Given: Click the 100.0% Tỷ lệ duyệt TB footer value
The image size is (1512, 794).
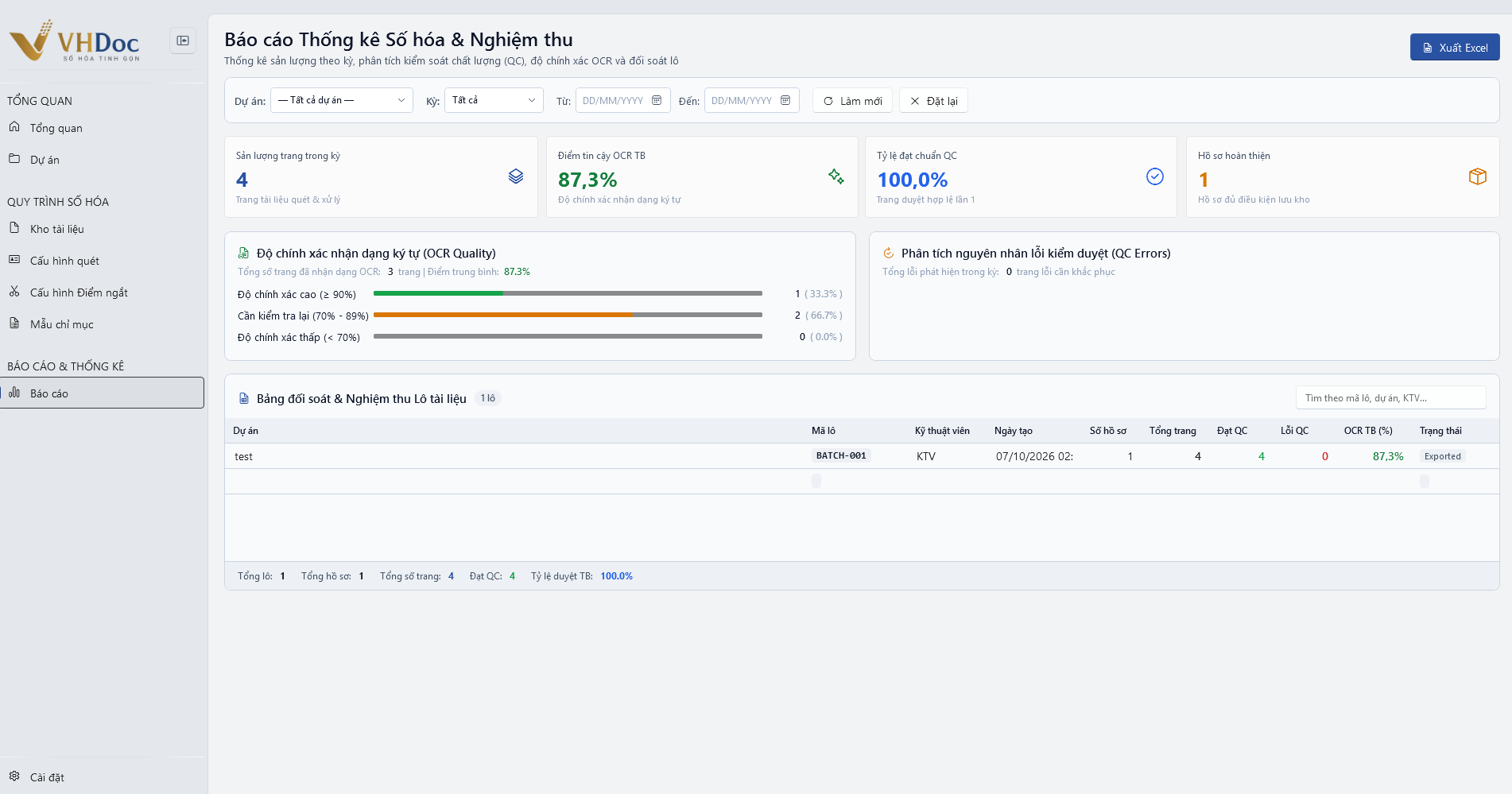Looking at the screenshot, I should [617, 576].
